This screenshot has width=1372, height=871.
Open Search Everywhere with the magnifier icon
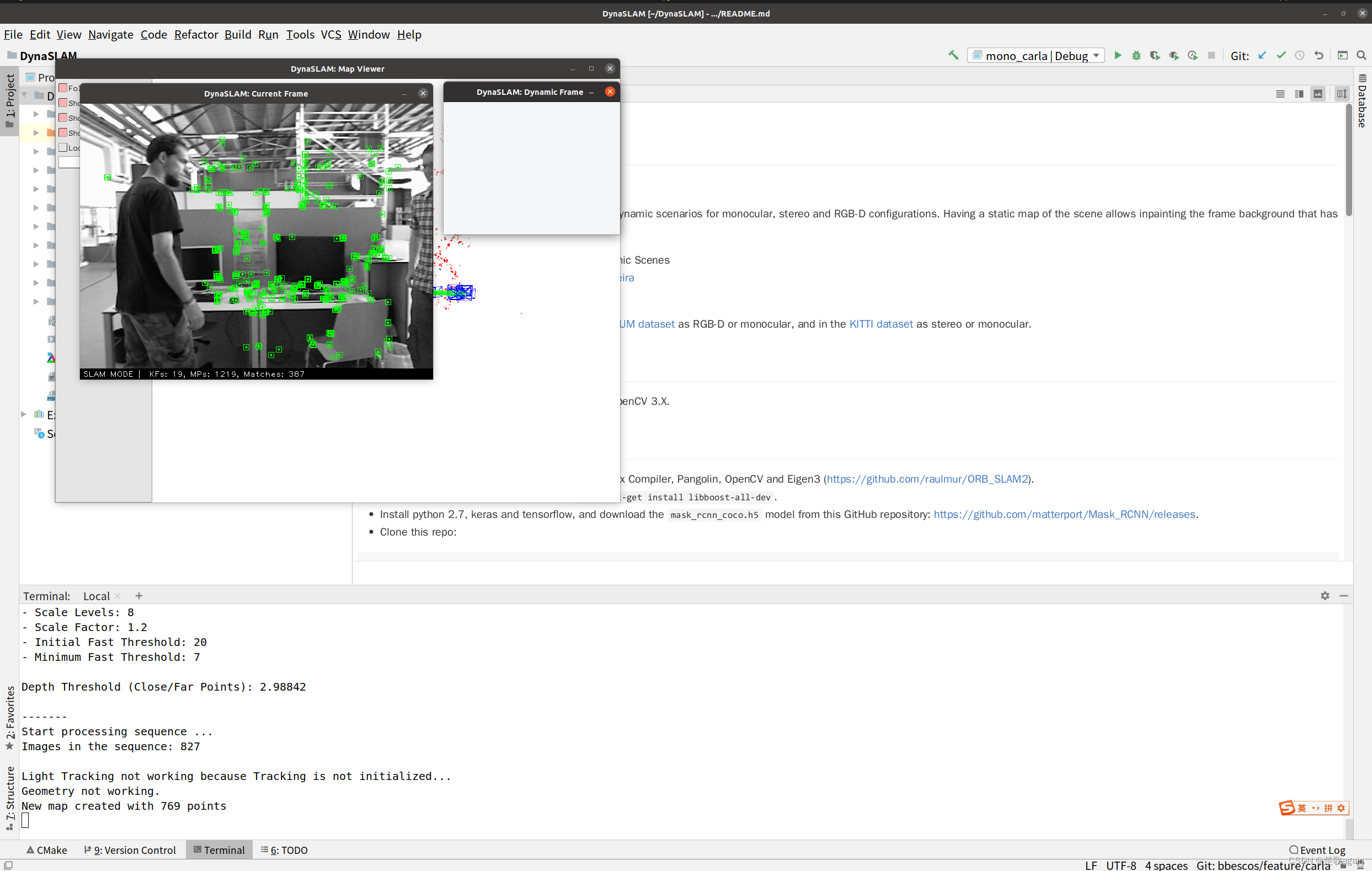tap(1362, 55)
